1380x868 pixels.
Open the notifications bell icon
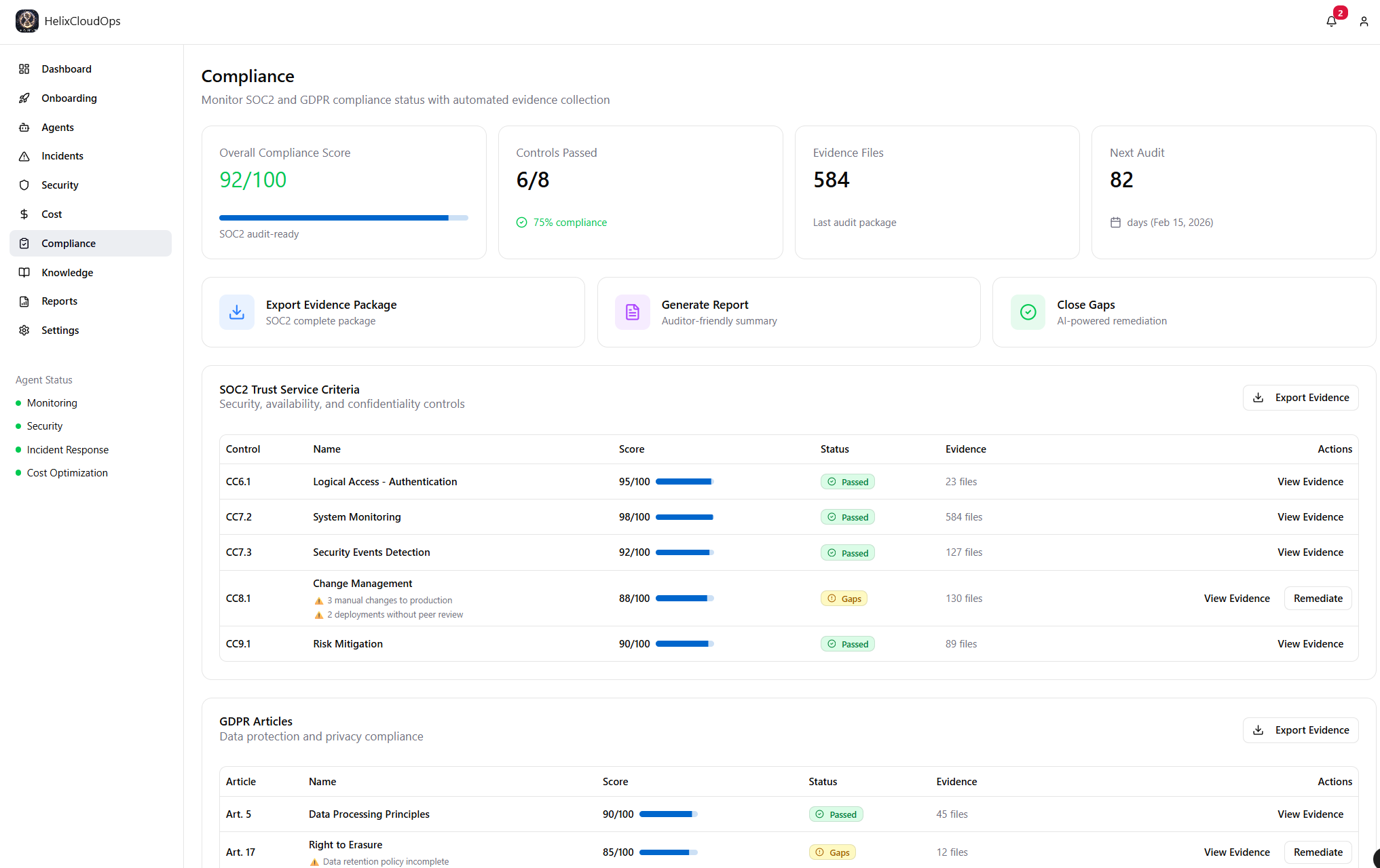[x=1331, y=21]
